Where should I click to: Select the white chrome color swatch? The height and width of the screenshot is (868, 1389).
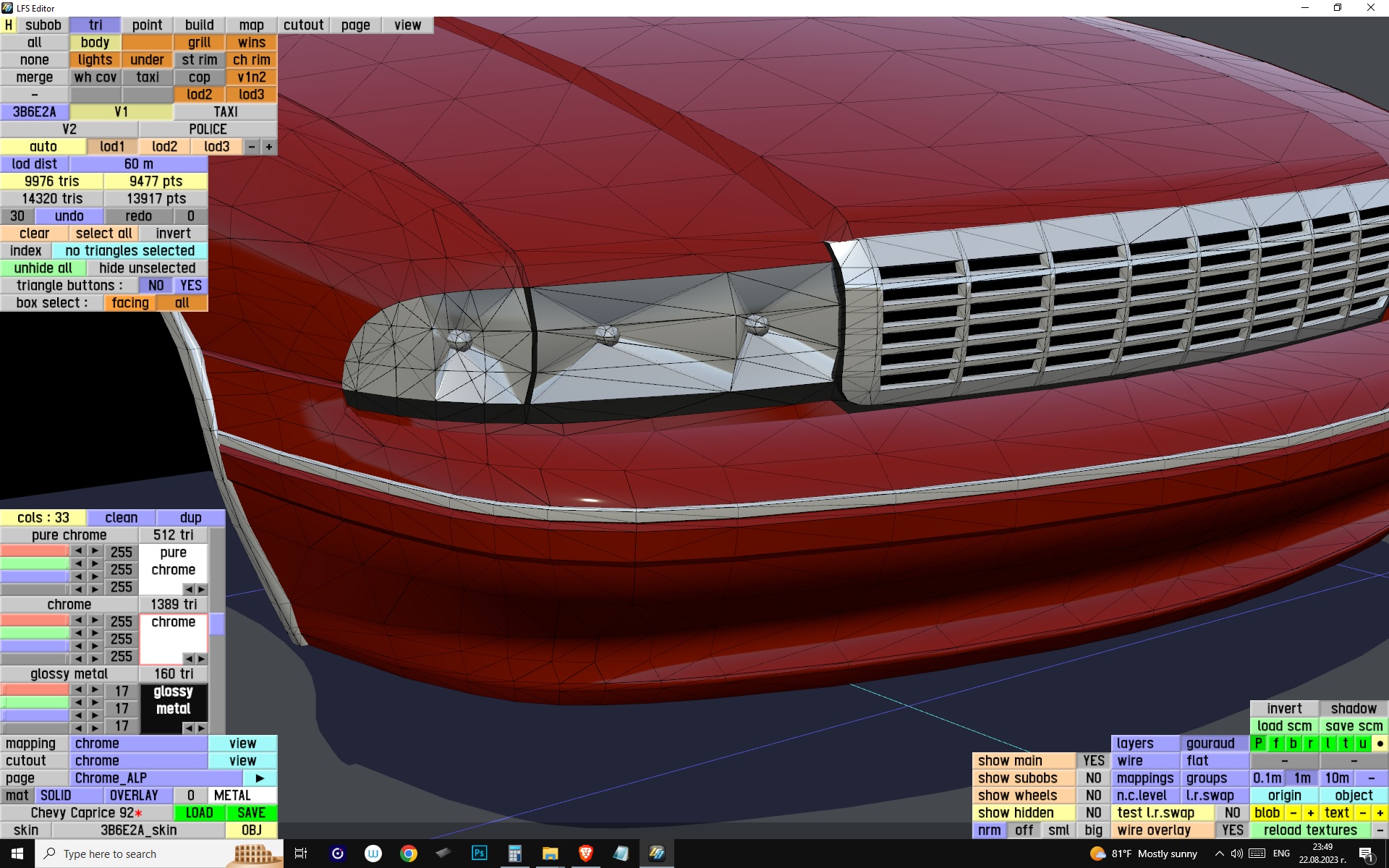coord(173,638)
